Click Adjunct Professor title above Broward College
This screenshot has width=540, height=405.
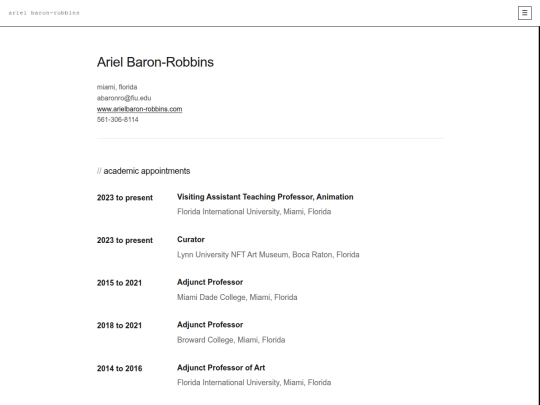coord(210,325)
